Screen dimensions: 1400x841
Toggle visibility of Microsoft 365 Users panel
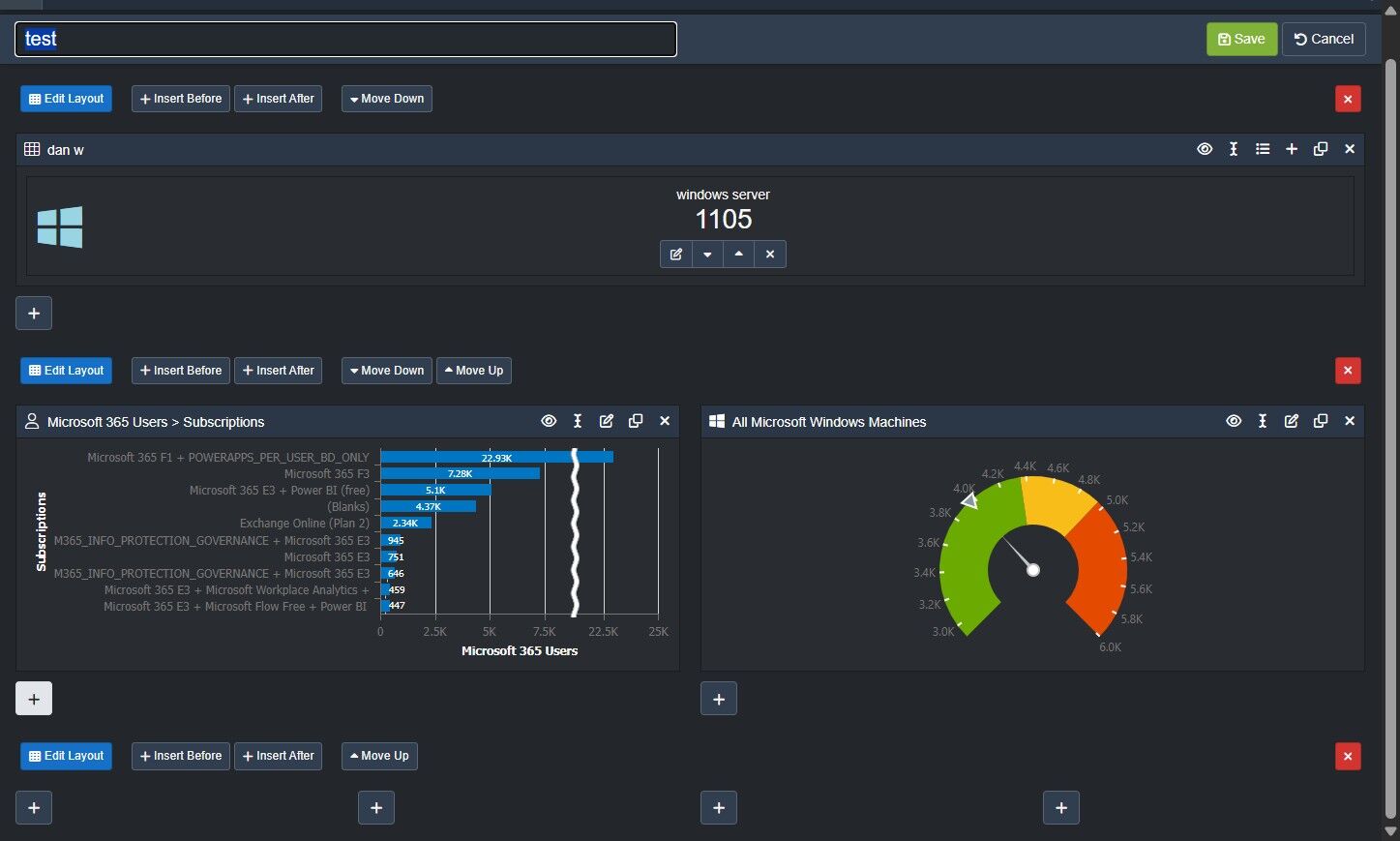[549, 421]
